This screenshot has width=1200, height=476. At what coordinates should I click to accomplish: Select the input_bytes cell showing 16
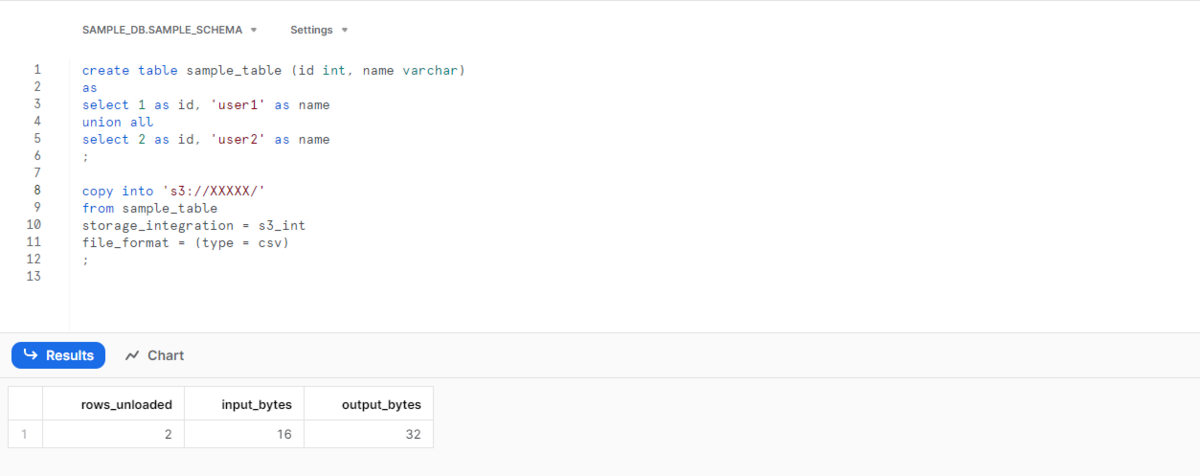tap(245, 434)
